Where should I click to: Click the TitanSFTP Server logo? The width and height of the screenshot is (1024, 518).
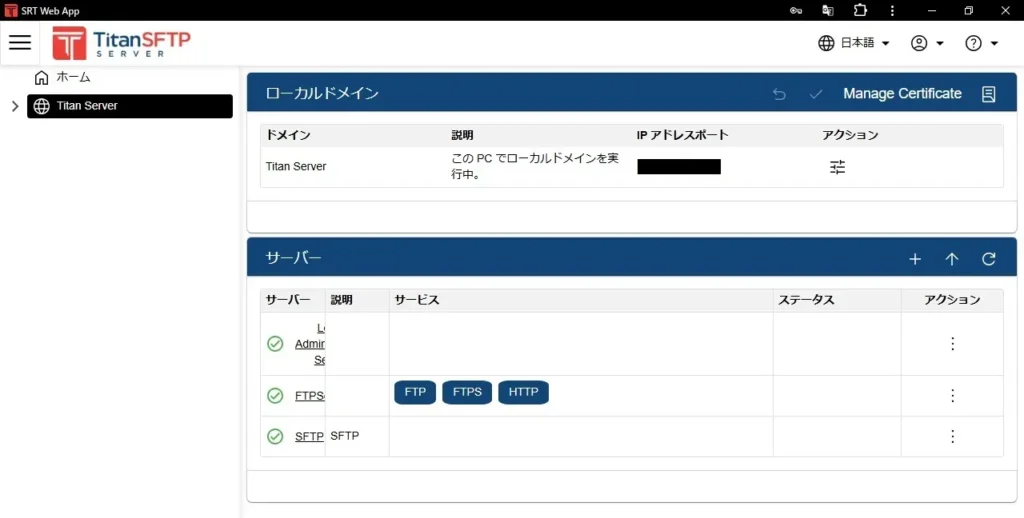121,43
